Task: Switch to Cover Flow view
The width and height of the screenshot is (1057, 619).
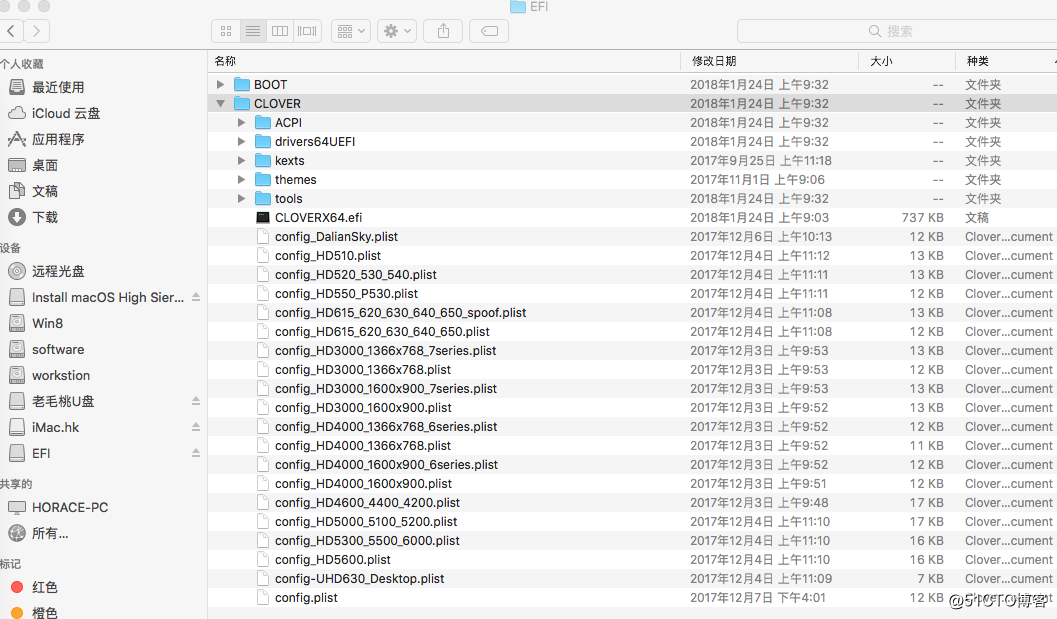Action: pos(307,31)
